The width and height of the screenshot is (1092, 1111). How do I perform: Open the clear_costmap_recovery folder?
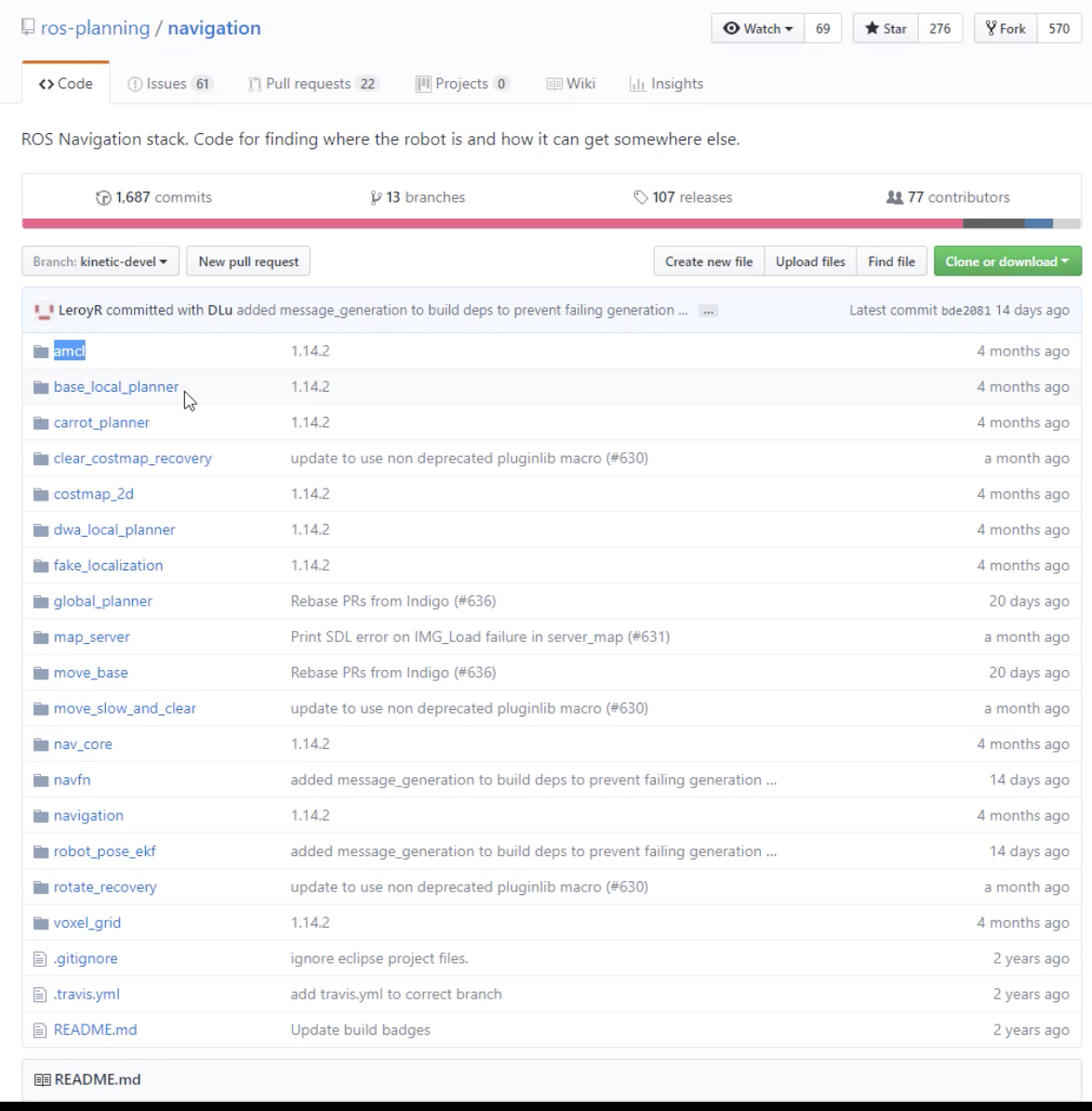[x=132, y=459]
